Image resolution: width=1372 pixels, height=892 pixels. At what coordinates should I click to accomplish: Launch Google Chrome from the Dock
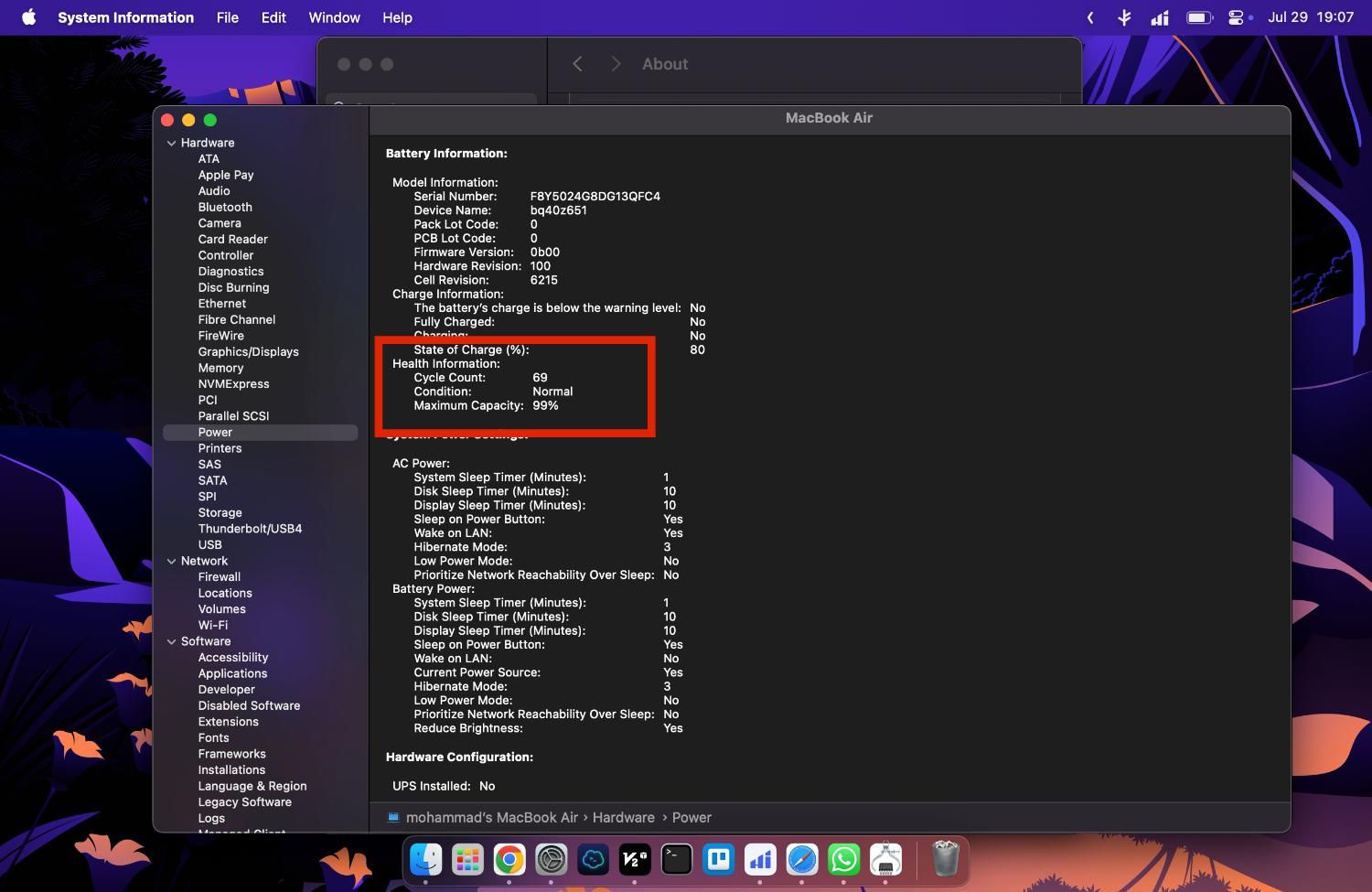point(509,859)
